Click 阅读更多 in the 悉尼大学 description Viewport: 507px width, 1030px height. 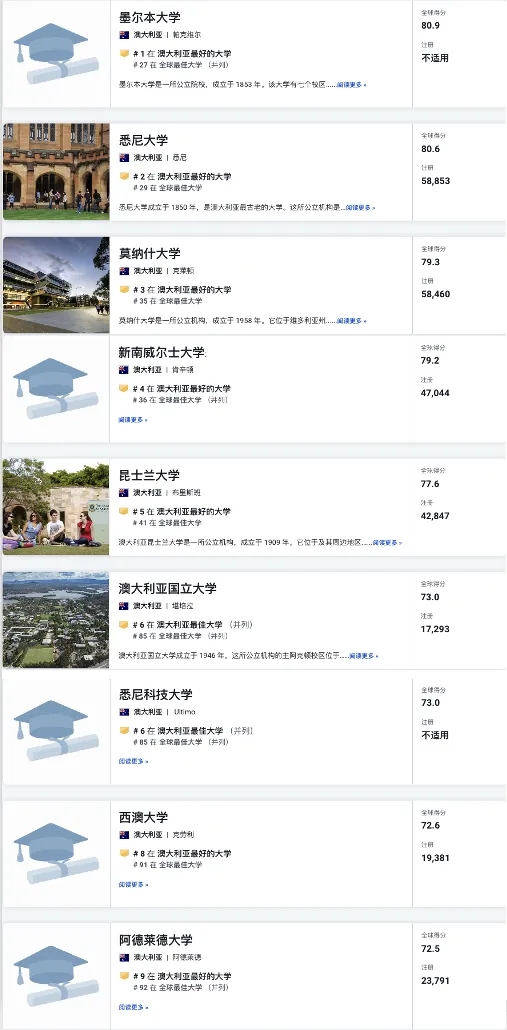coord(361,208)
